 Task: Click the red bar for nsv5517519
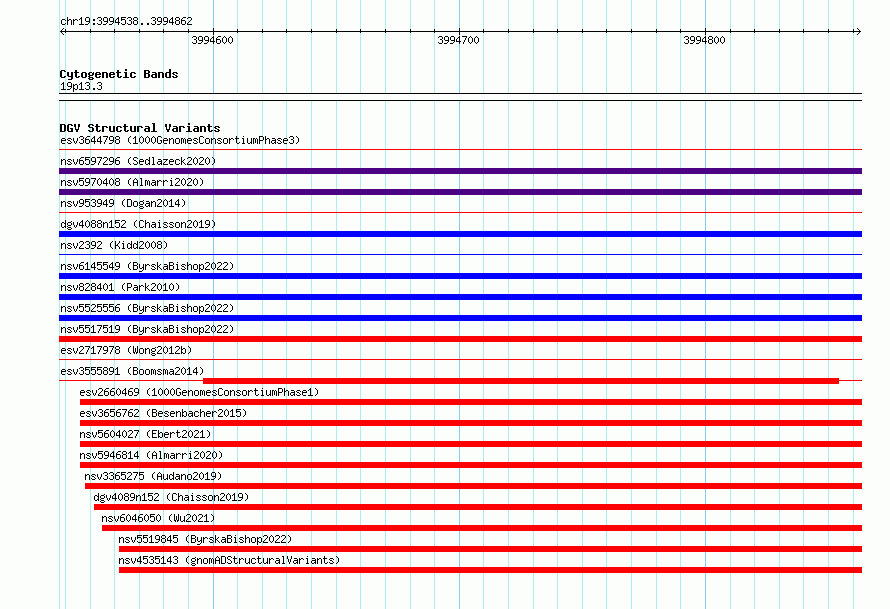[x=460, y=339]
